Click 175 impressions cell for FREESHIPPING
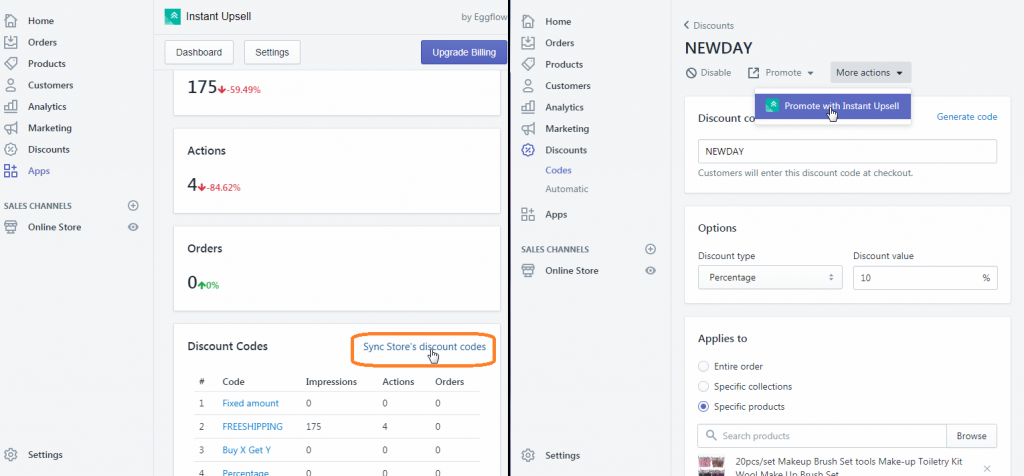Image resolution: width=1024 pixels, height=476 pixels. pos(313,426)
